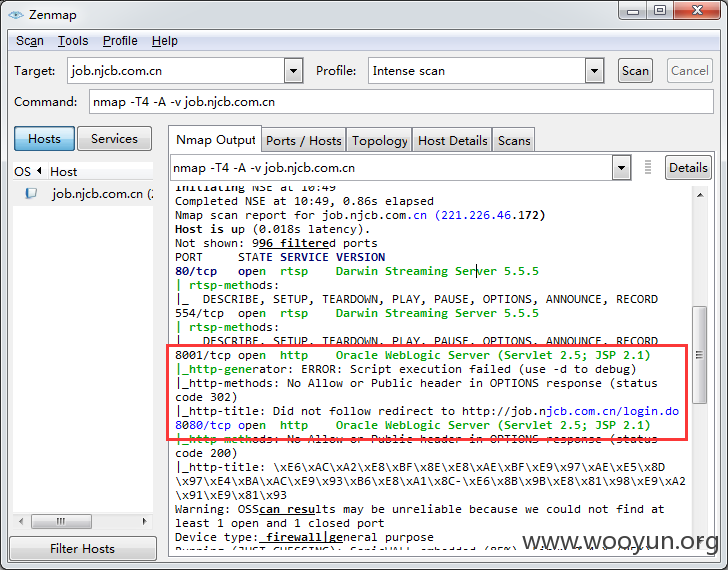Click the host OS icon beside job.njcb.com.cn
Image resolution: width=728 pixels, height=570 pixels.
click(31, 193)
